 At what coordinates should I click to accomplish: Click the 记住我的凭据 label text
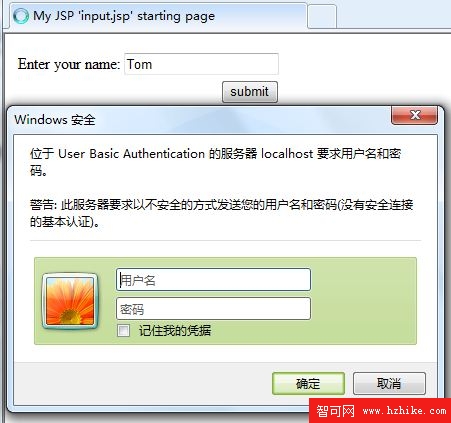(x=175, y=331)
